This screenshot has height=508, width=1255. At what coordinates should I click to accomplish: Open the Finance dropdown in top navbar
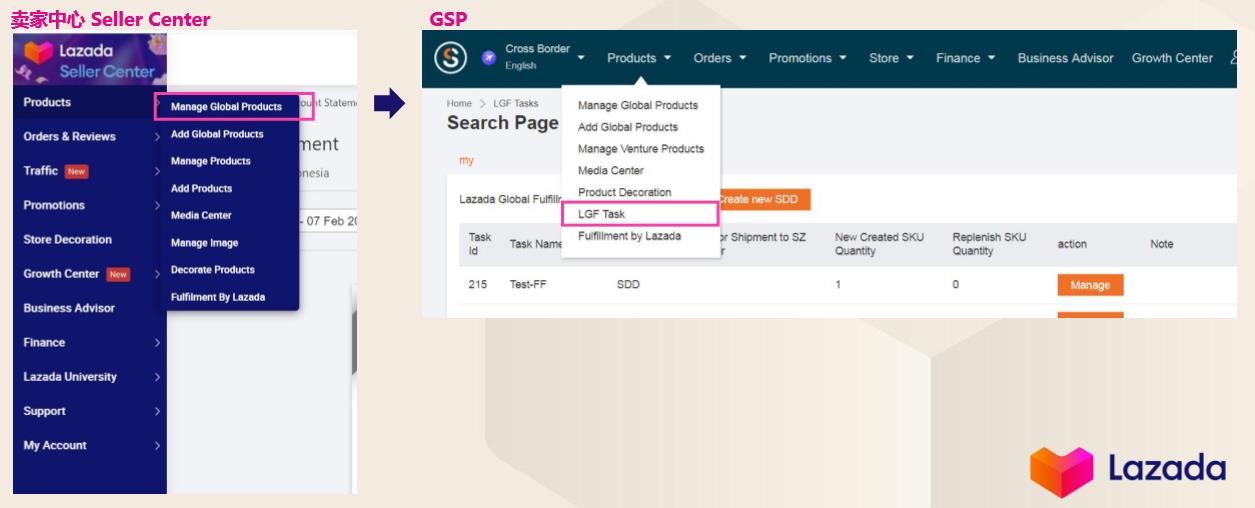coord(965,58)
